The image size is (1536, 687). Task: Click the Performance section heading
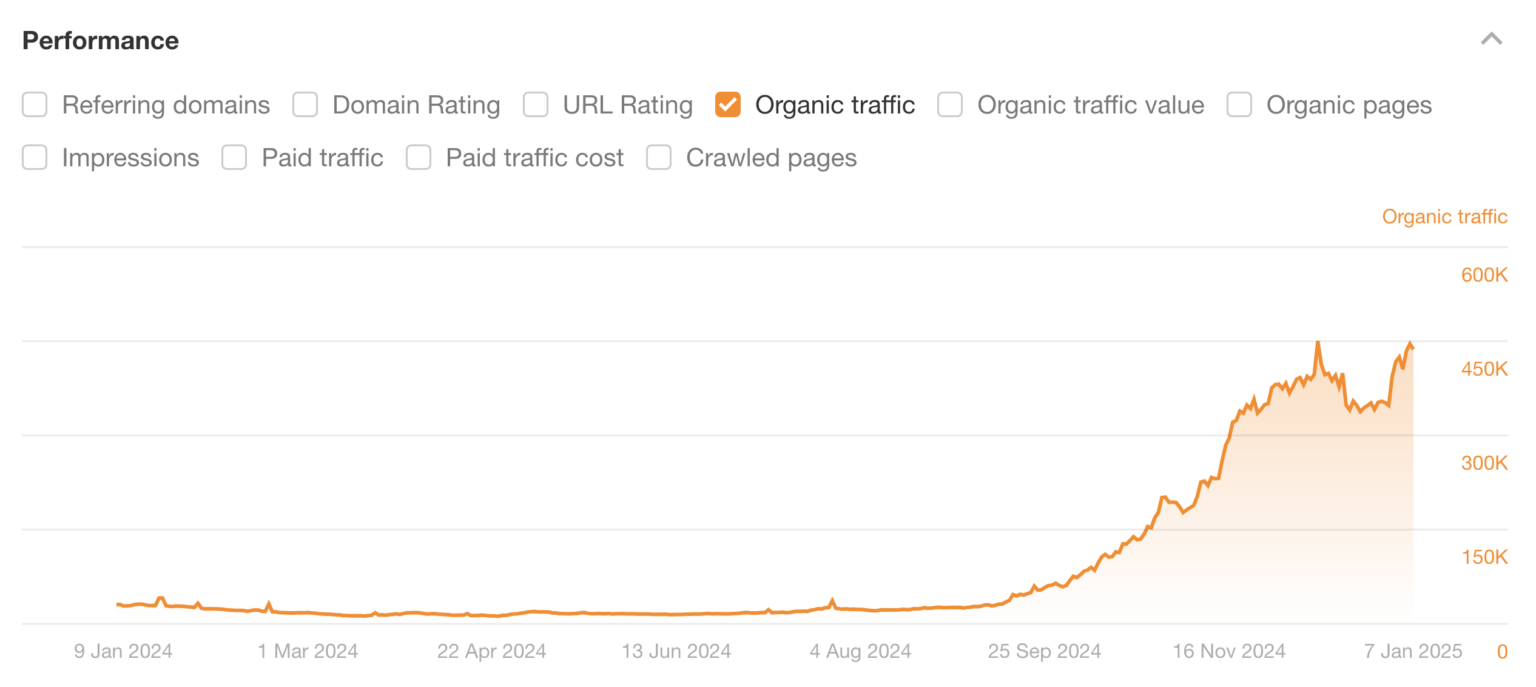tap(100, 41)
